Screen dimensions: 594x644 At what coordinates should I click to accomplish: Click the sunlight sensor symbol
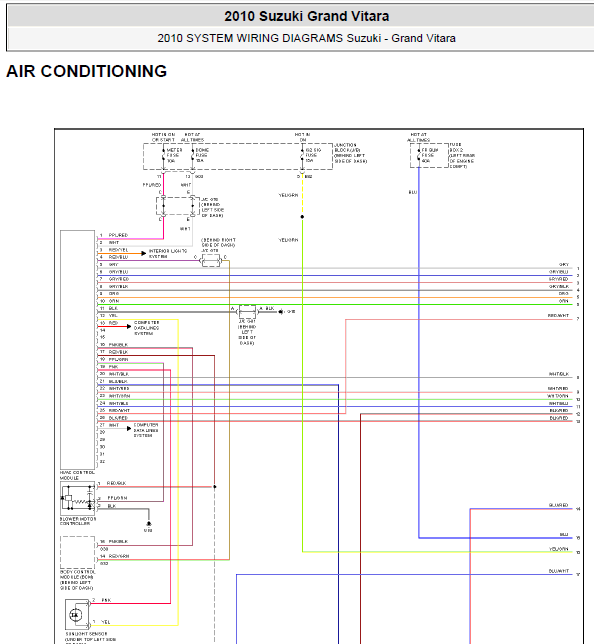[x=77, y=615]
